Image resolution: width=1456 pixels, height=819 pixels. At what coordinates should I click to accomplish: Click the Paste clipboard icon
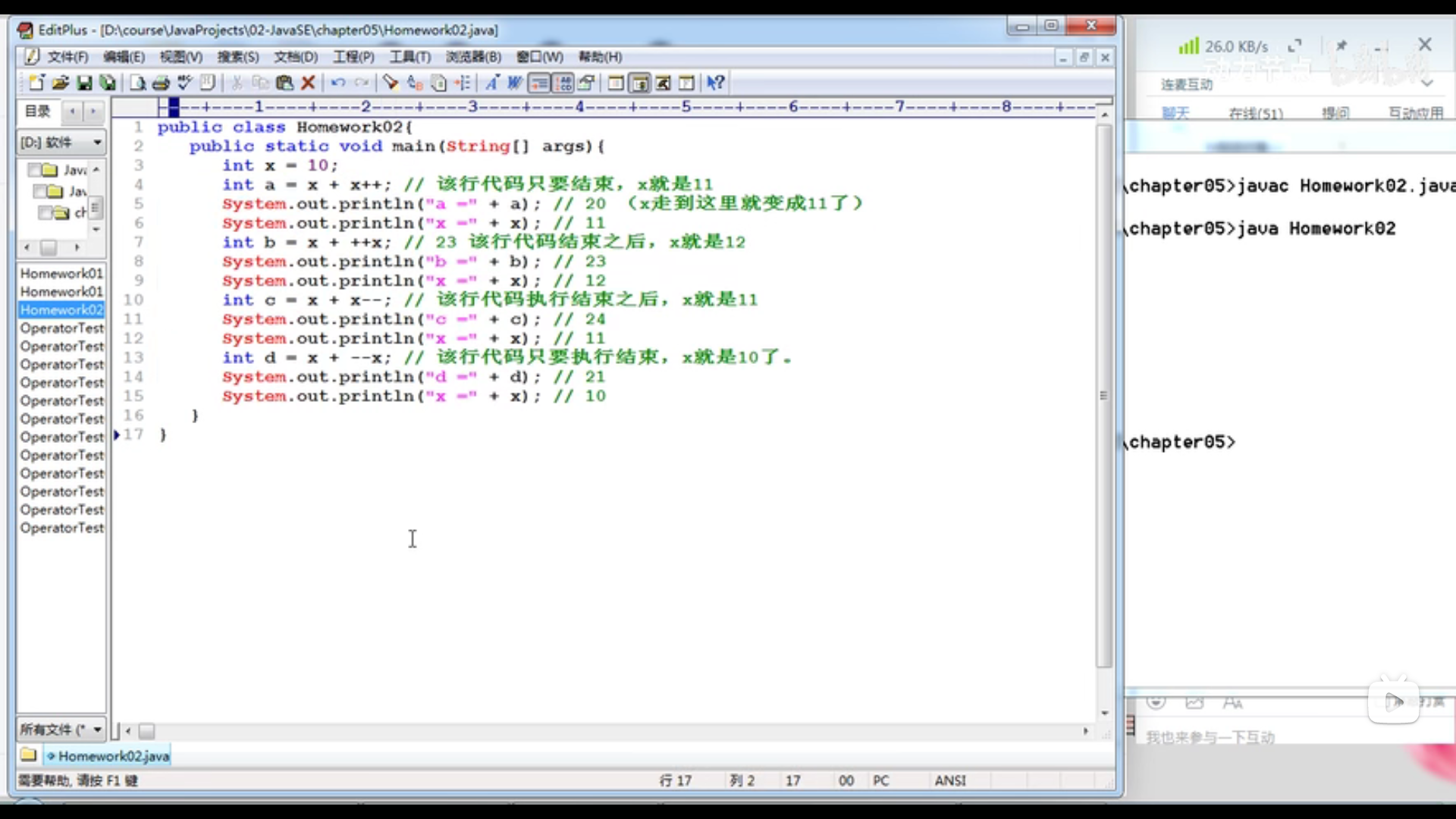[284, 83]
